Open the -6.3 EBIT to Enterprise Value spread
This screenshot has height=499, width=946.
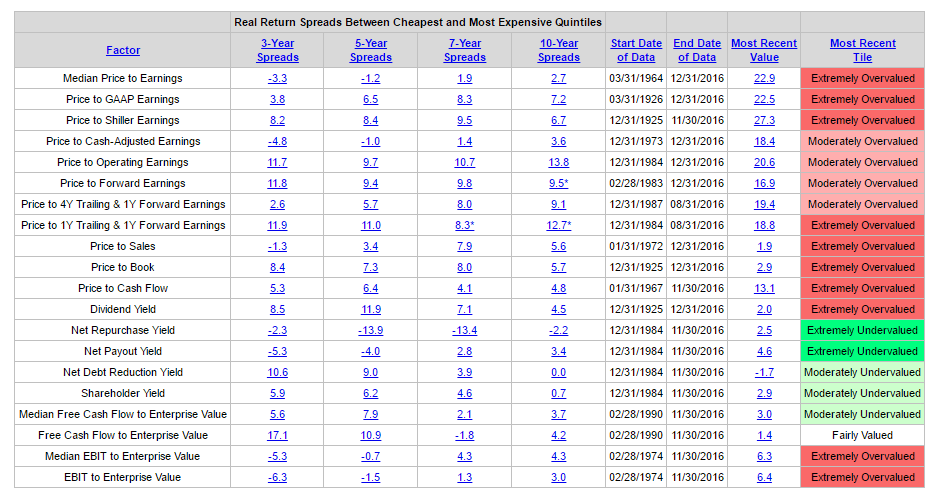(278, 477)
